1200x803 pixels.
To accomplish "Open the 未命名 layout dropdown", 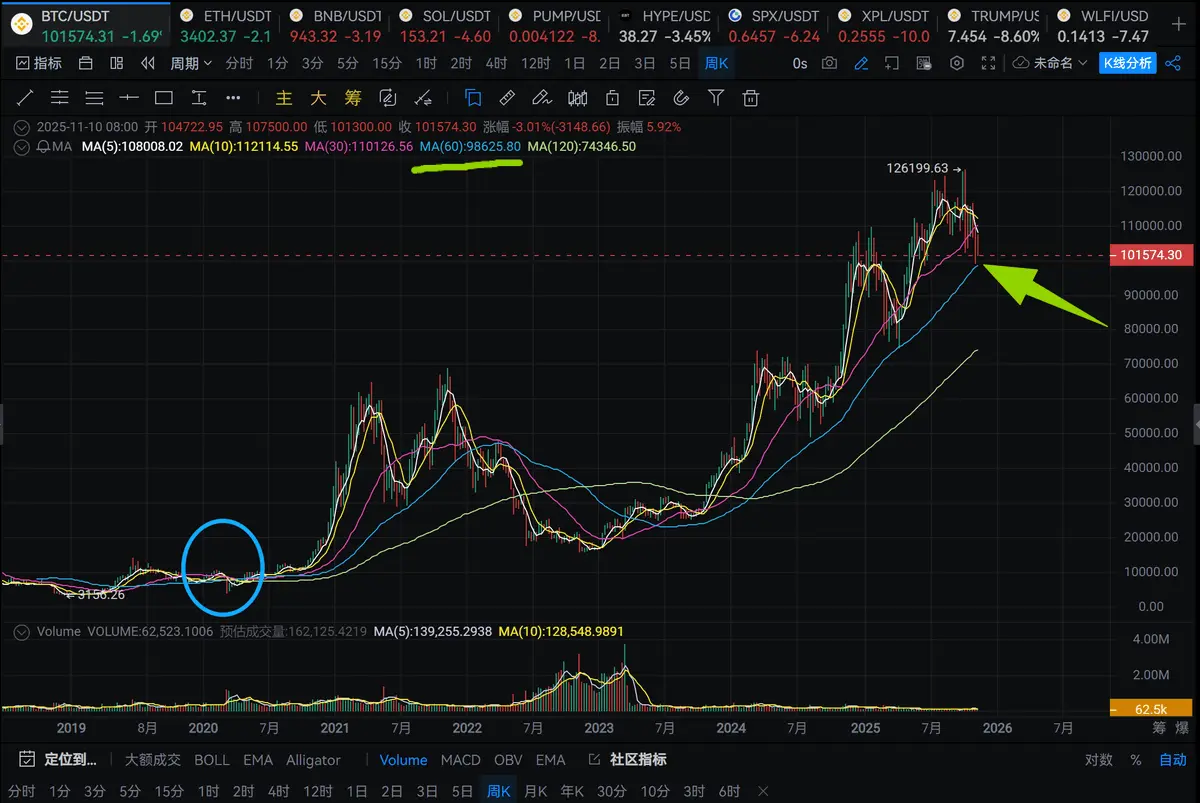I will (x=1049, y=63).
